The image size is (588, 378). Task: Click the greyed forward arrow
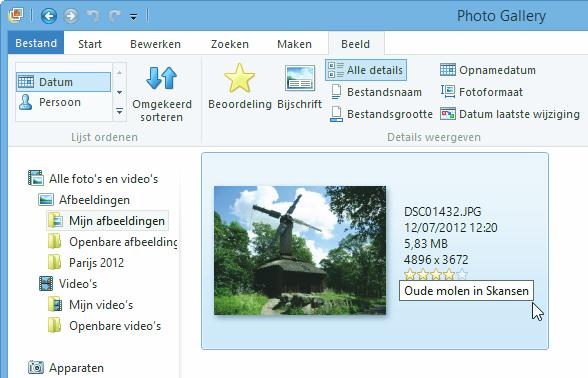pos(71,16)
